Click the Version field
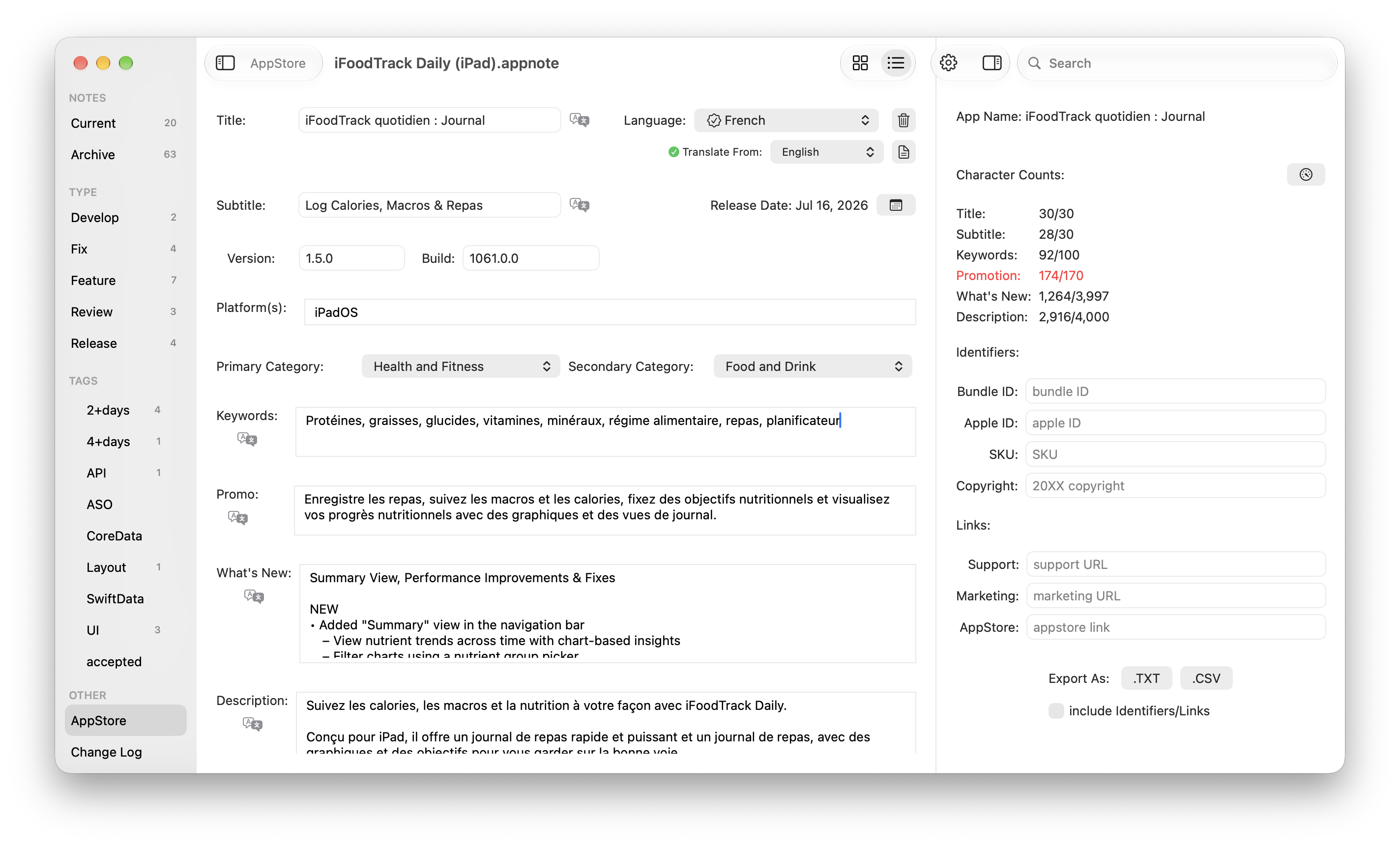1400x846 pixels. (x=351, y=258)
